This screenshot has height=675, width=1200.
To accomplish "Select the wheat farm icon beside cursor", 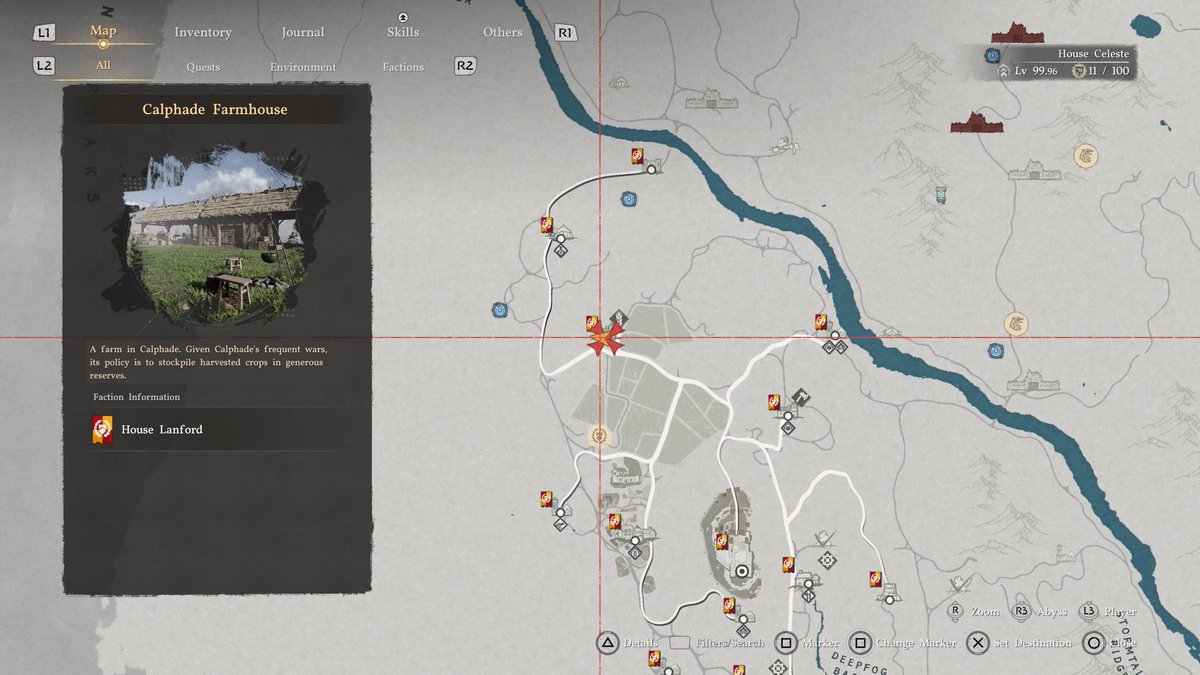I will 620,318.
